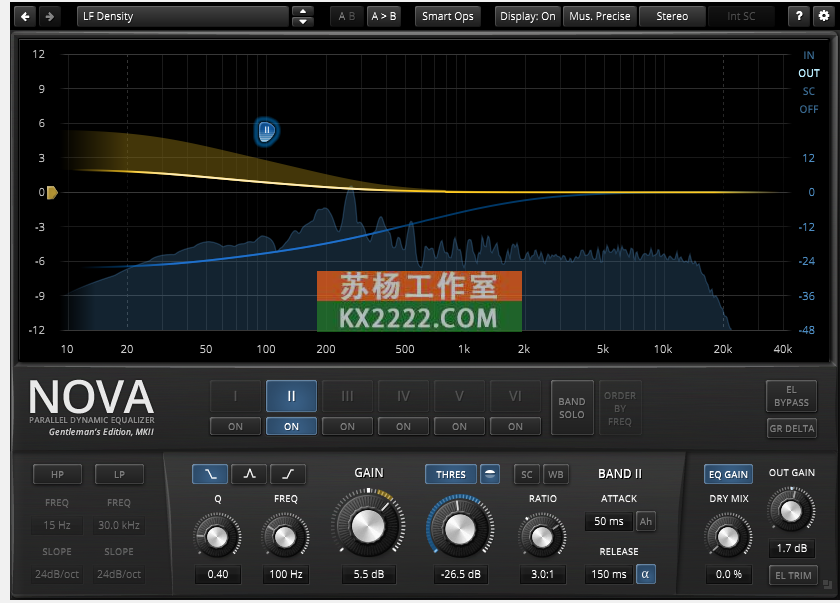
Task: Click the GAIN knob
Action: tap(368, 526)
